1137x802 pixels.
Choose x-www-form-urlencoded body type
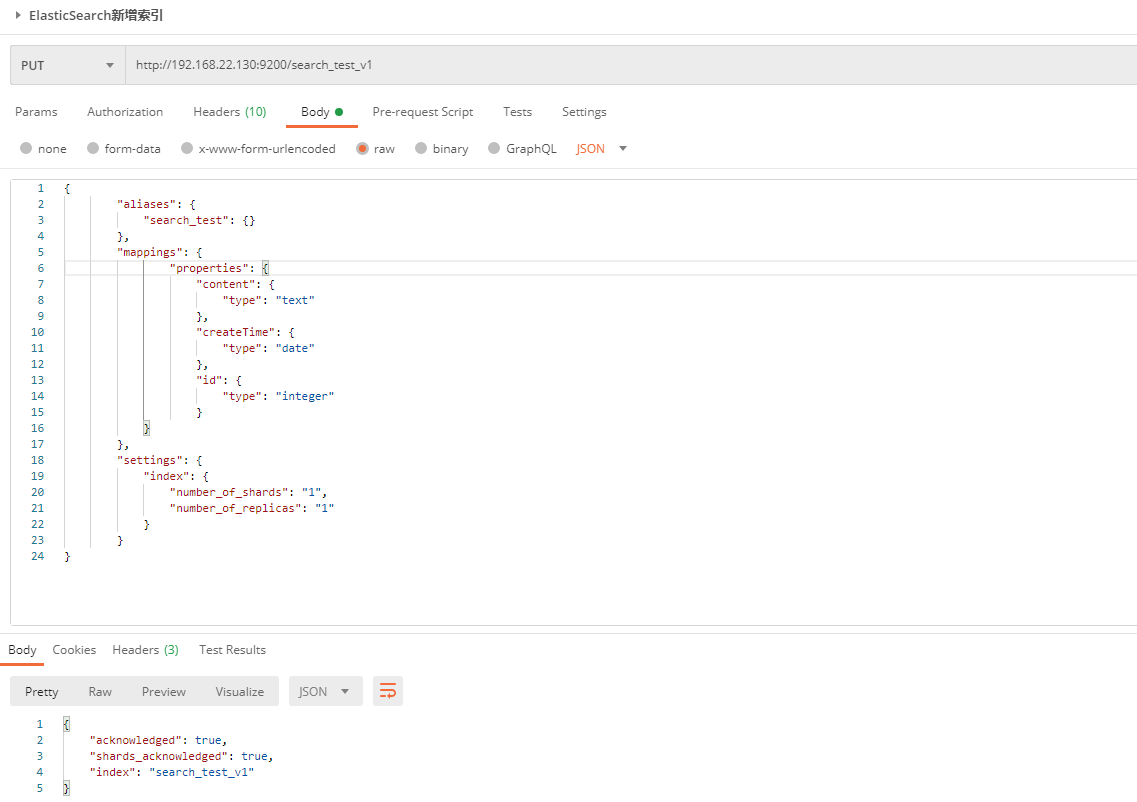[x=187, y=148]
